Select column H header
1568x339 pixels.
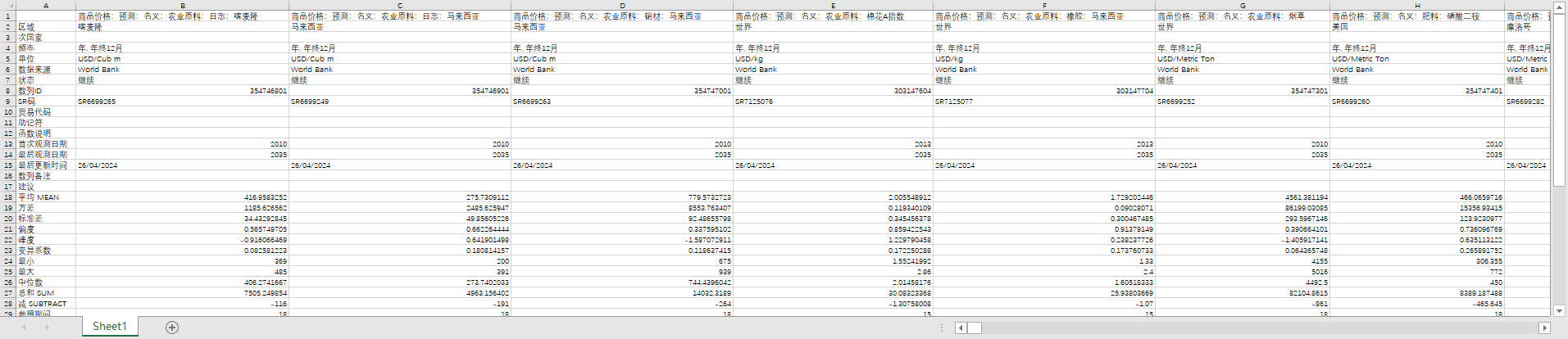coord(1417,5)
